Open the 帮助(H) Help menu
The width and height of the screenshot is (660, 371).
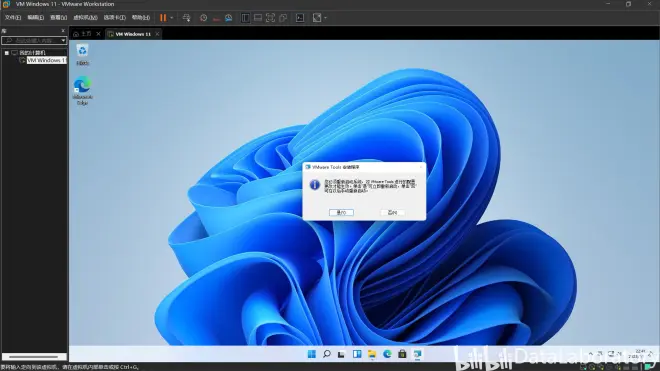point(141,18)
